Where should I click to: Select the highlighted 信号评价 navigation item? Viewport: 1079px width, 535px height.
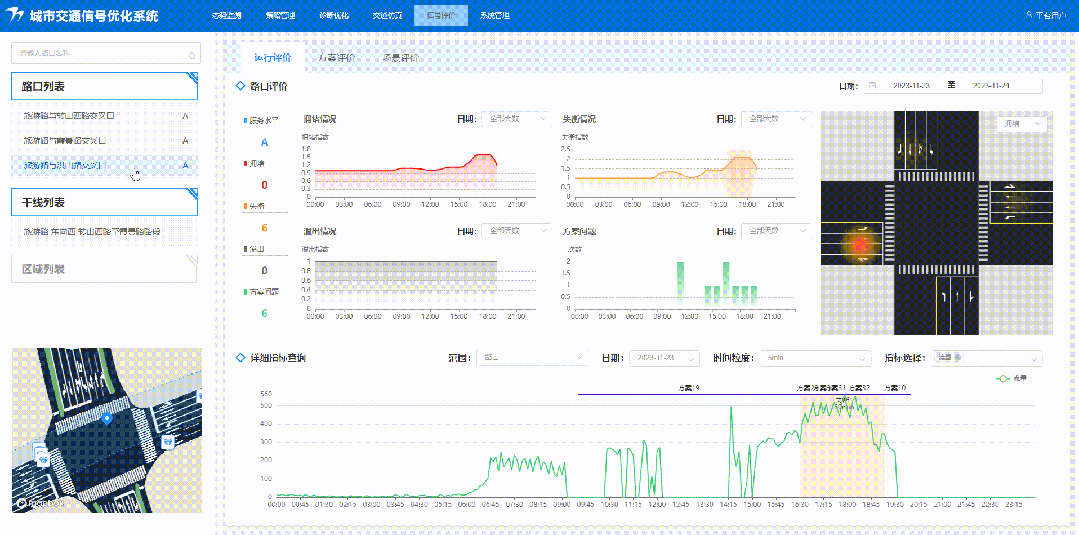pos(441,15)
